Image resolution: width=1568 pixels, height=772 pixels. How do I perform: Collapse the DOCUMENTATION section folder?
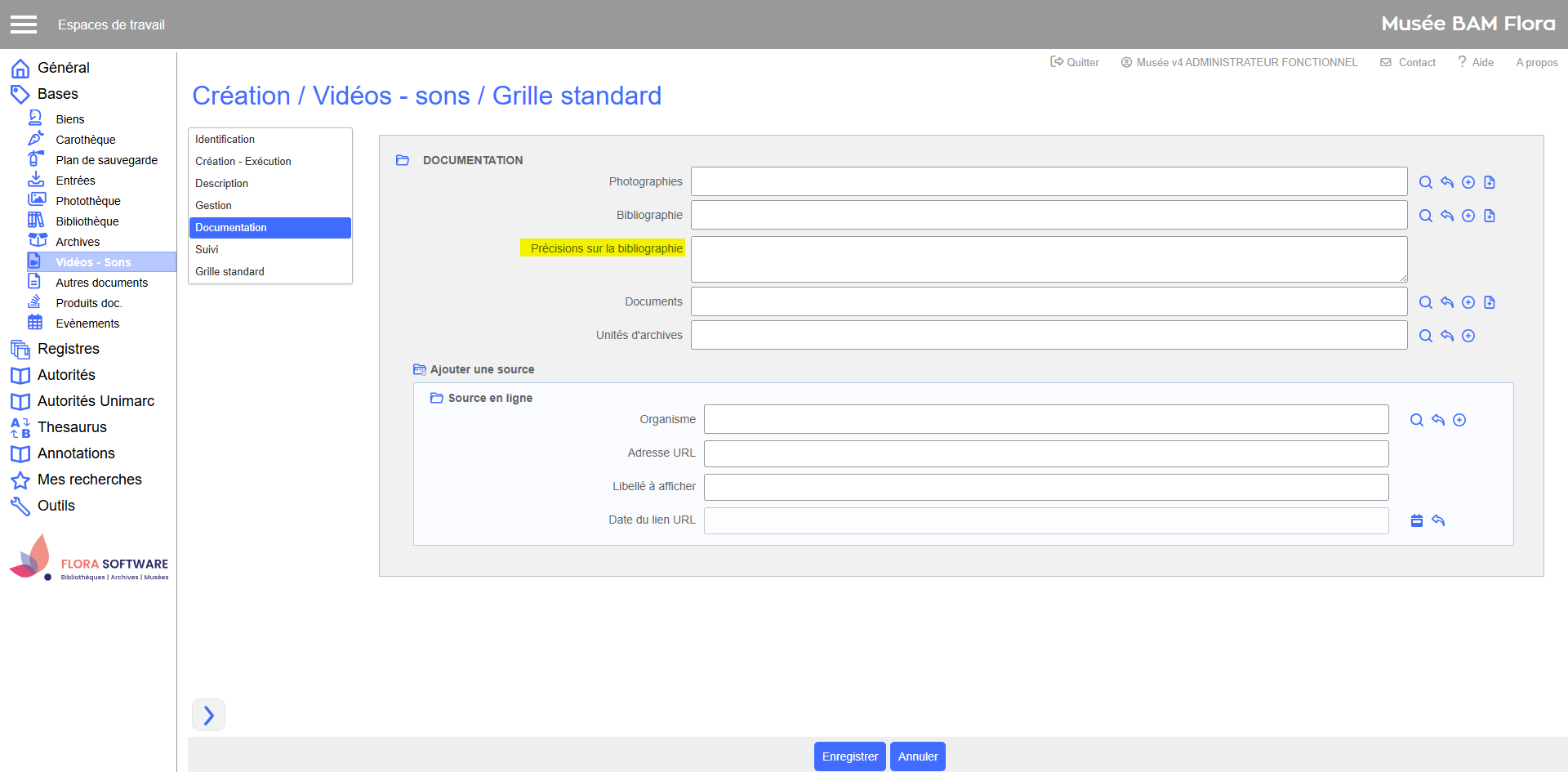403,160
